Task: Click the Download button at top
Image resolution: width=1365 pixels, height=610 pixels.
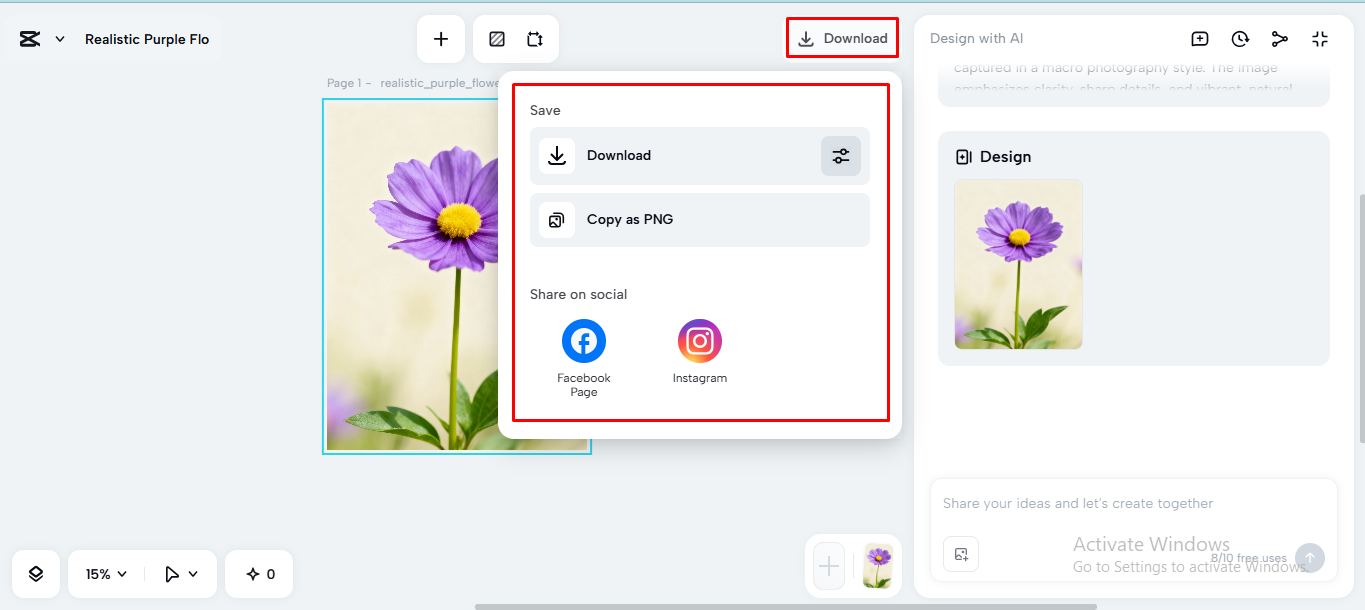Action: tap(842, 38)
